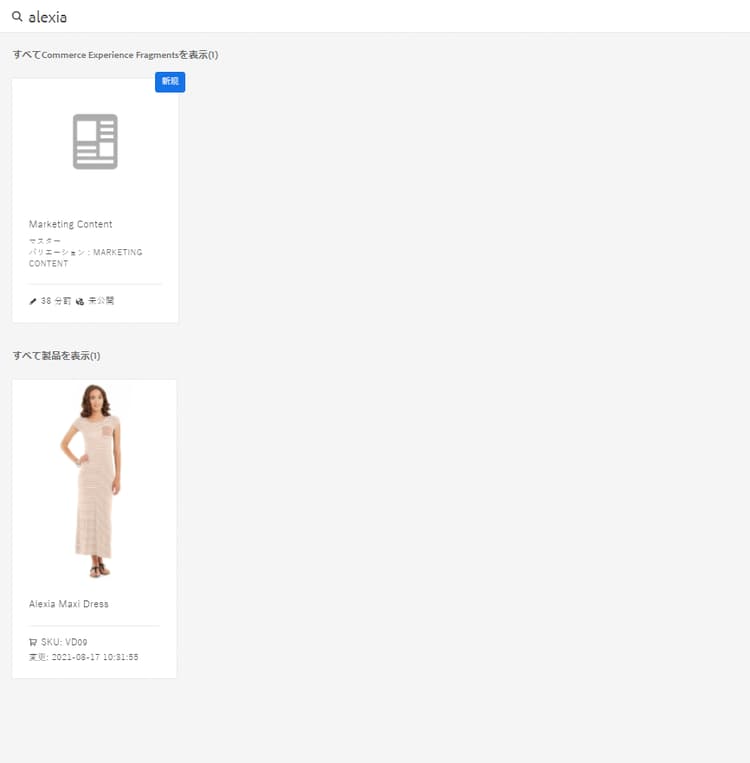The width and height of the screenshot is (750, 763).
Task: Select the Alexia Maxi Dress title
Action: coord(69,604)
